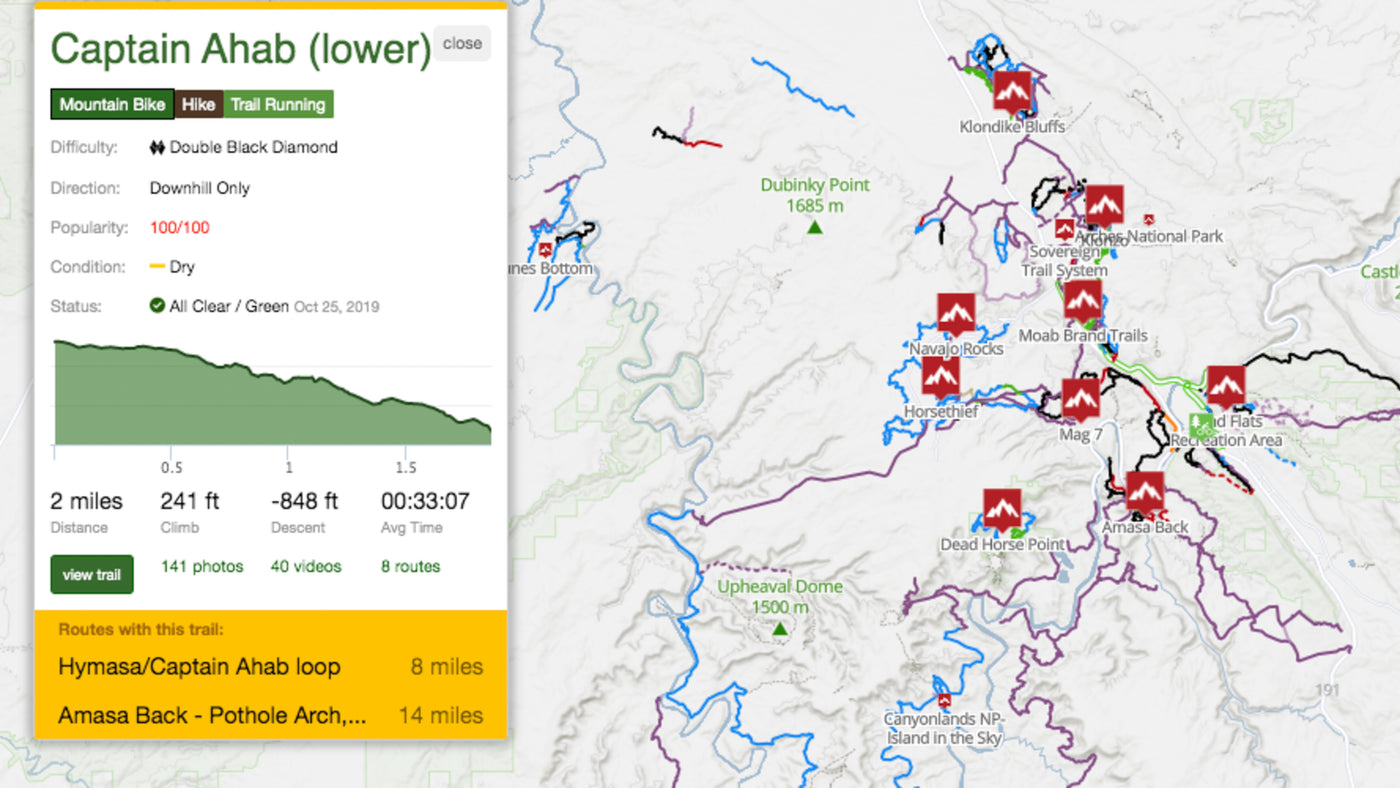Close the Captain Ahab trail popup
1400x788 pixels.
[462, 44]
